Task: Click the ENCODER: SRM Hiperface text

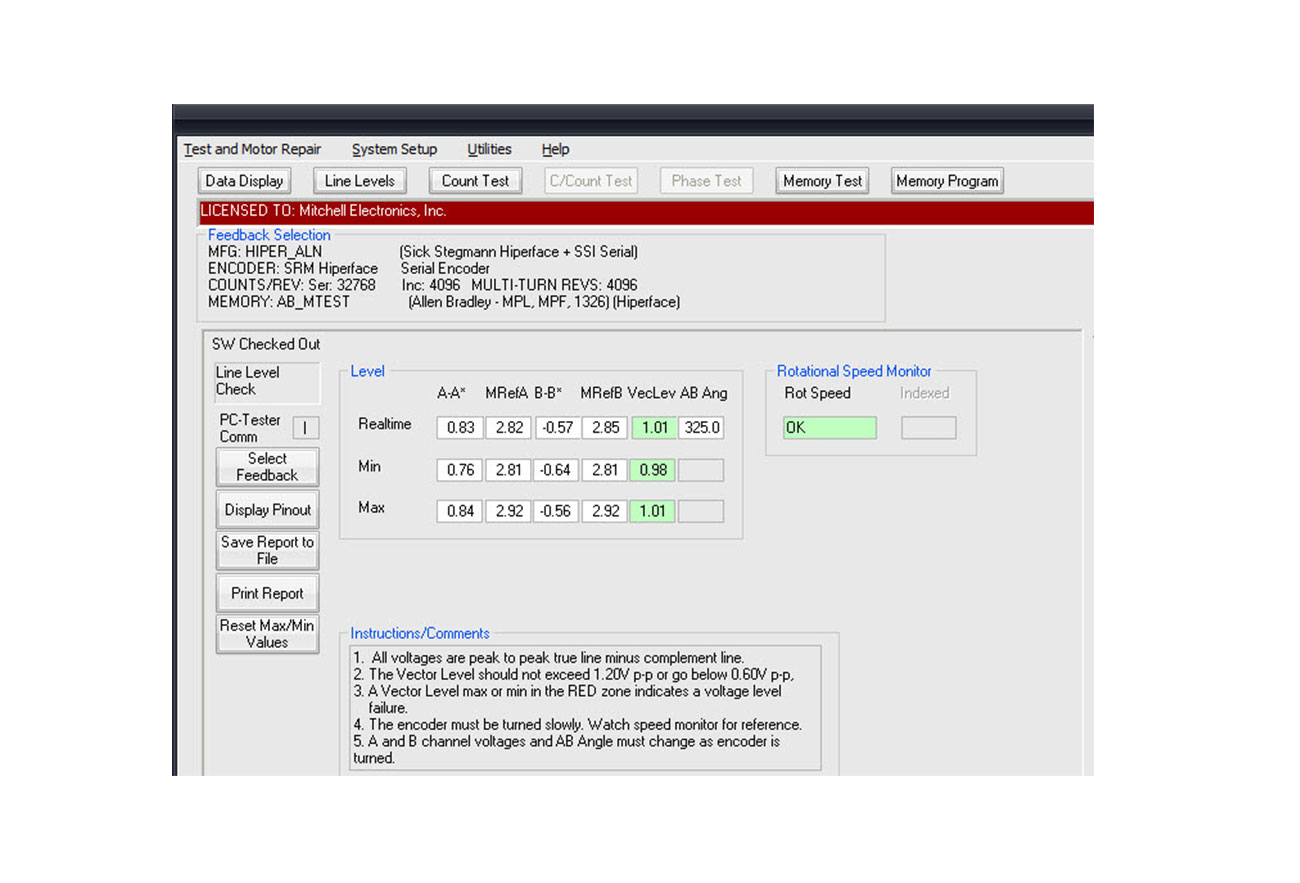Action: tap(293, 268)
